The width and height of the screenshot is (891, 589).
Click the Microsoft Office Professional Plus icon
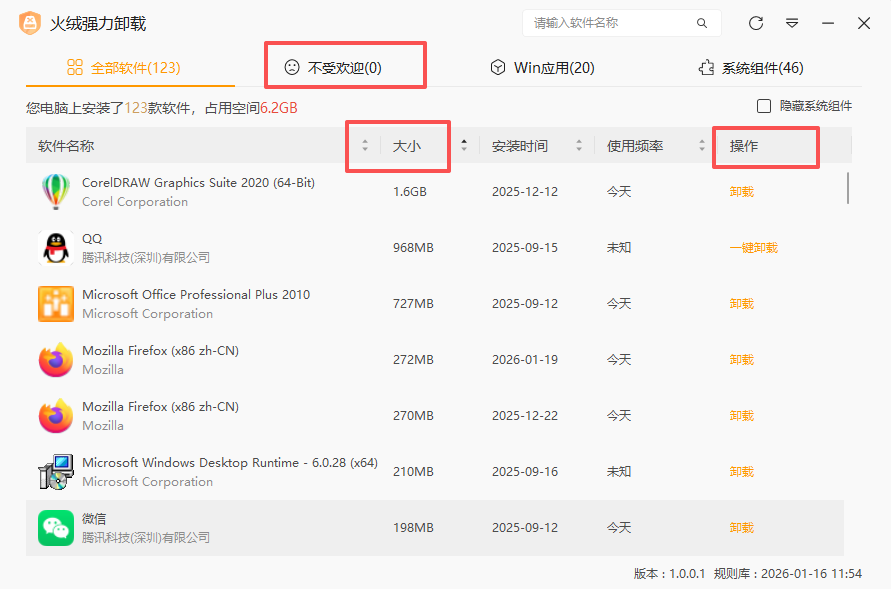(56, 304)
